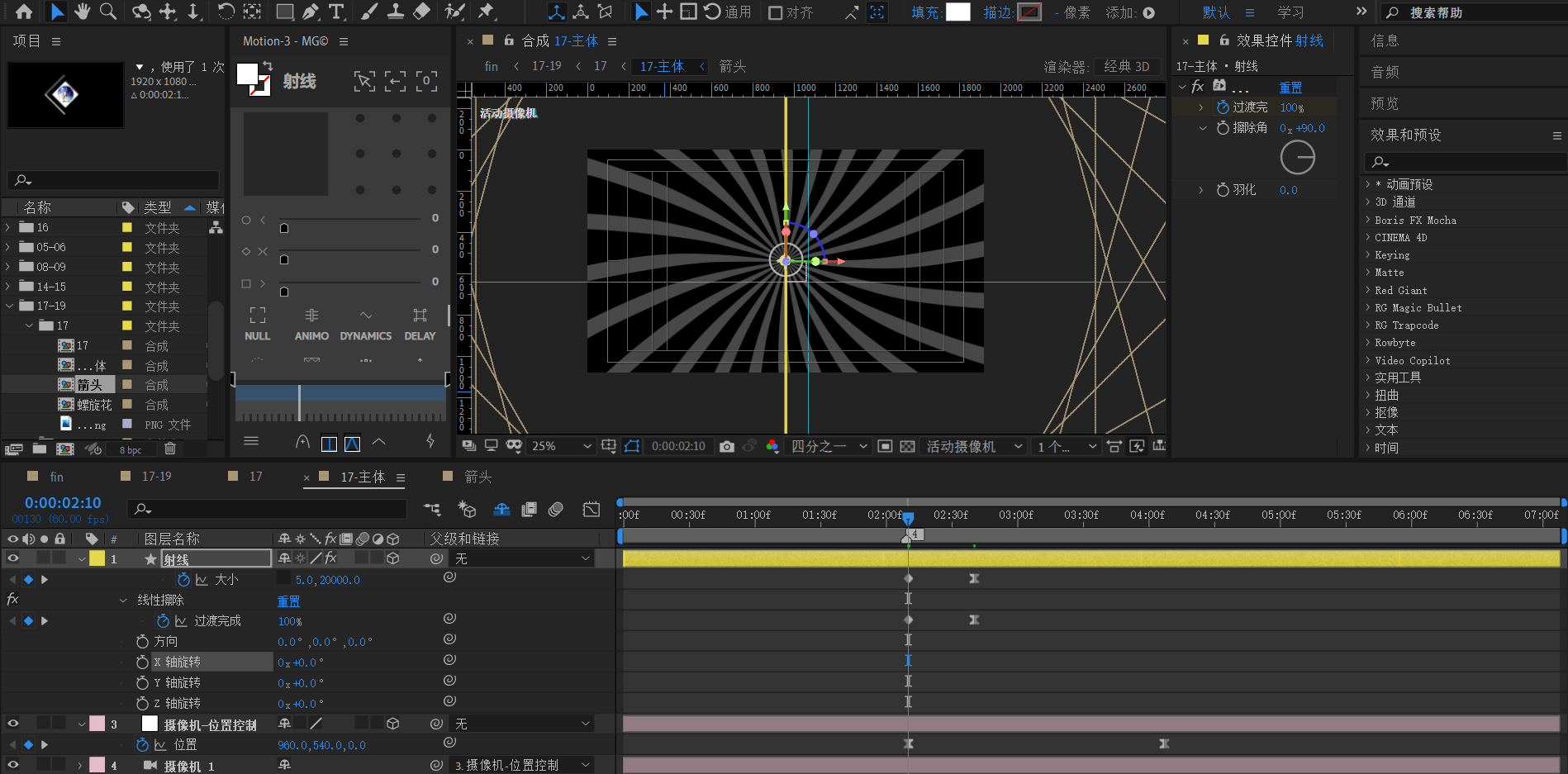Select the Hand tool in top toolbar
This screenshot has width=1568, height=774.
point(82,12)
